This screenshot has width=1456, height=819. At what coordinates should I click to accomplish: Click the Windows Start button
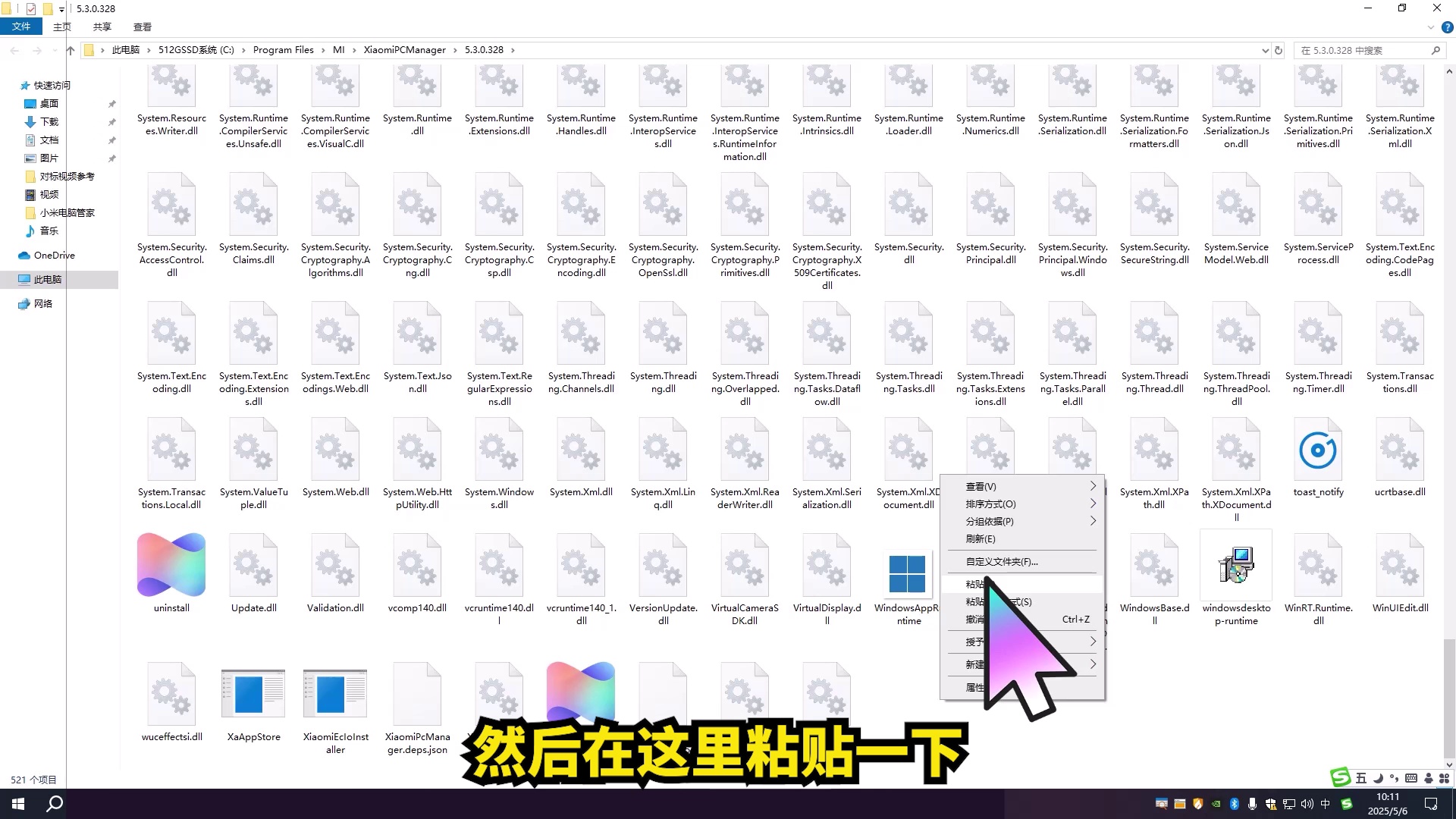pos(18,804)
